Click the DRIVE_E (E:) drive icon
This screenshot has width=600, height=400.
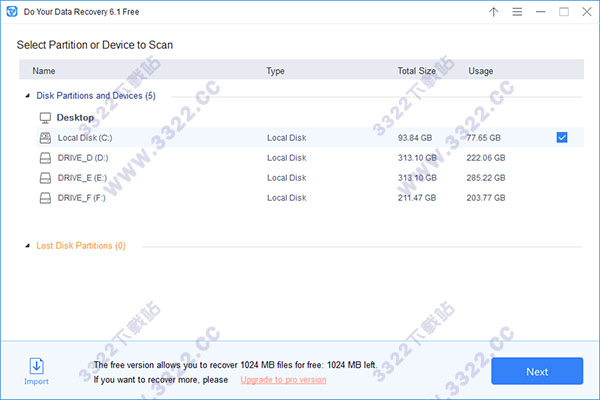[45, 178]
